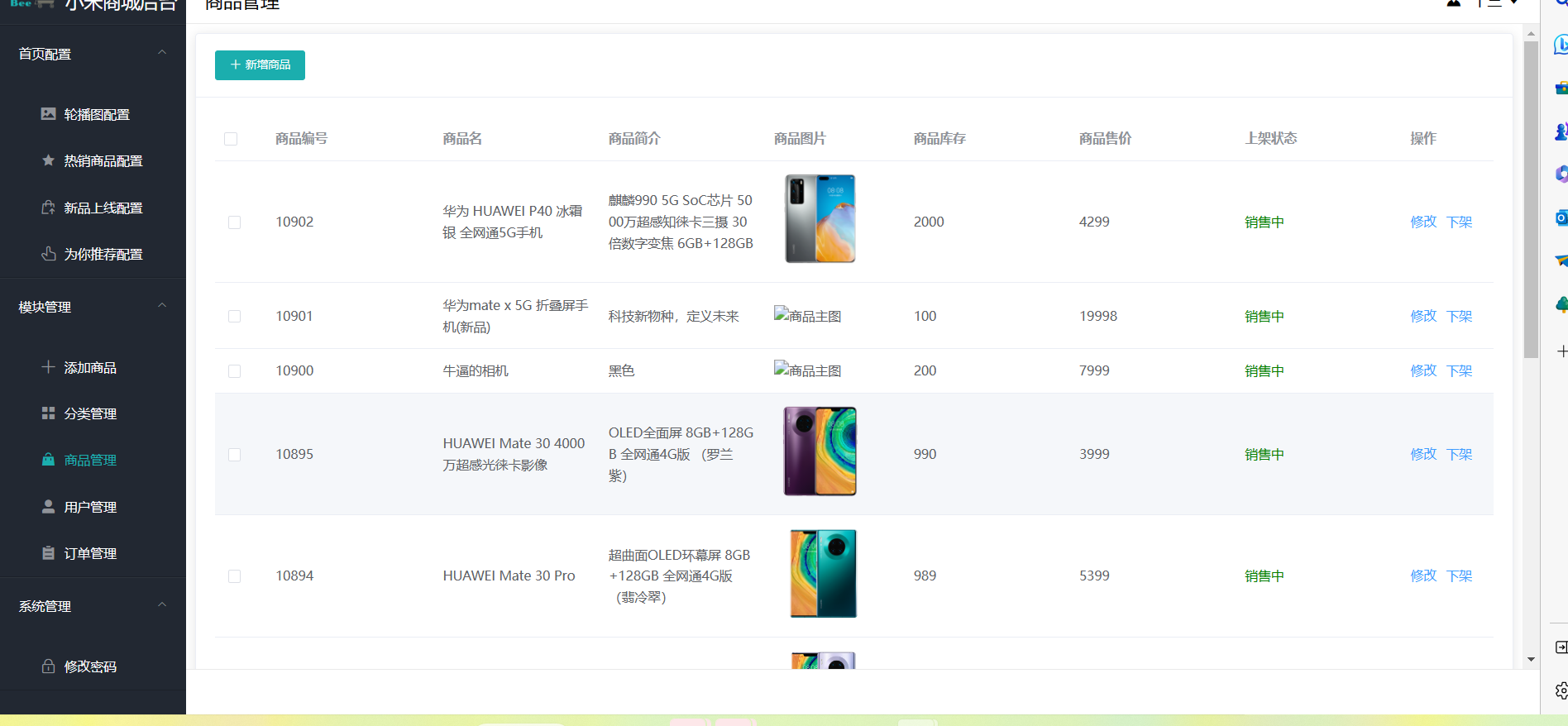Viewport: 1568px width, 726px height.
Task: Select the checkbox for product 10894
Action: click(x=235, y=576)
